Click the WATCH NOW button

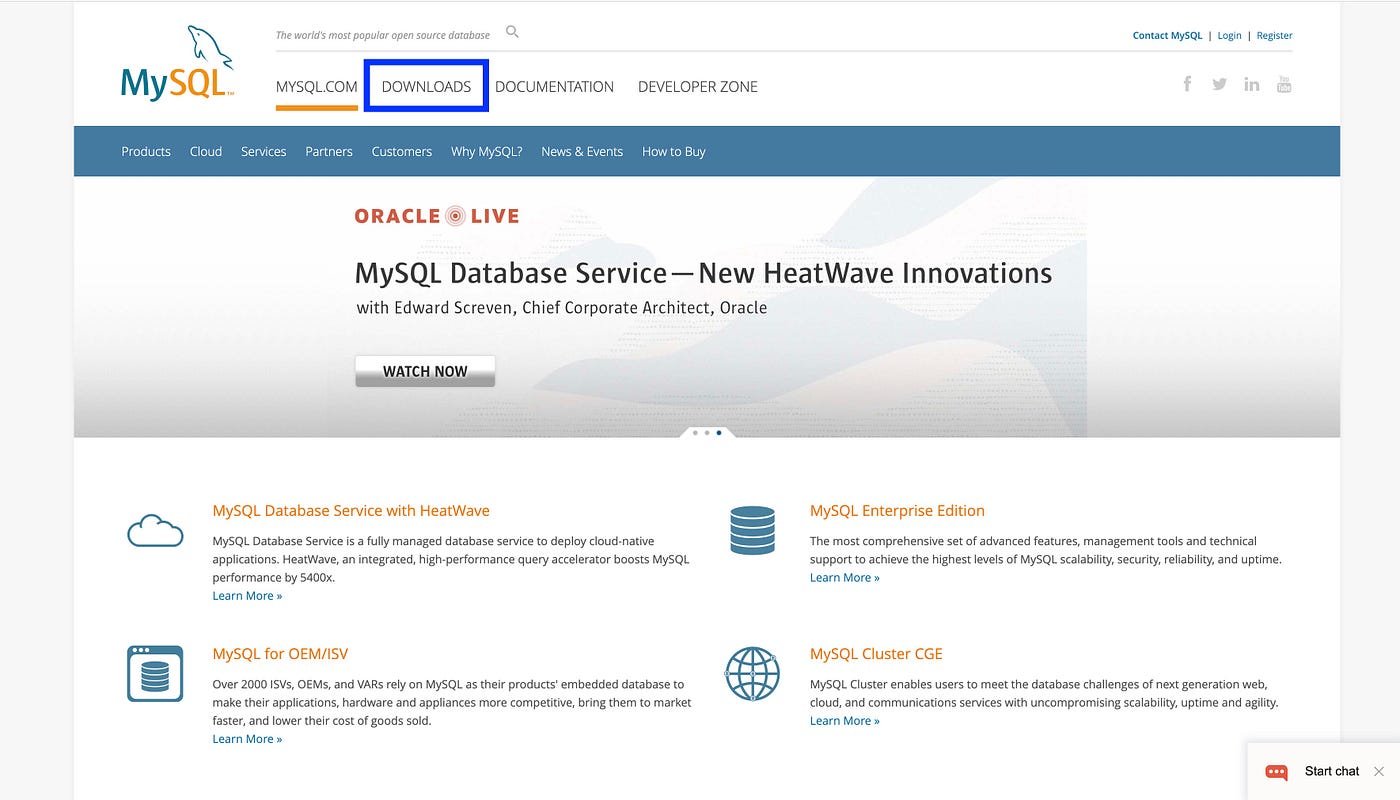coord(425,371)
